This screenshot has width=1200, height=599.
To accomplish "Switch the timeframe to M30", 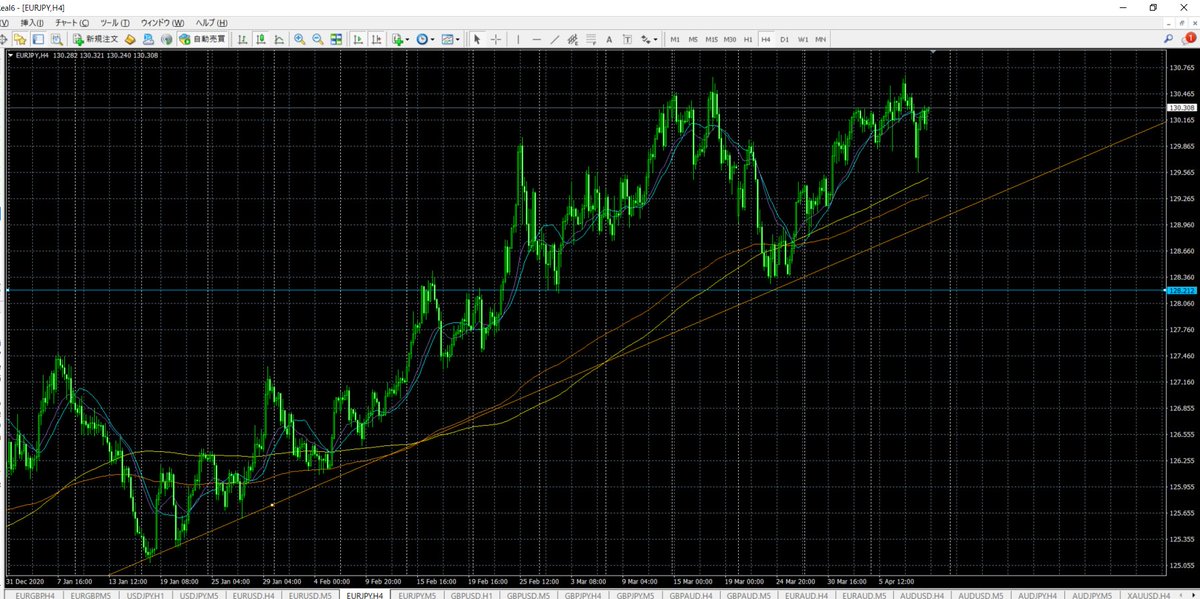I will point(730,39).
